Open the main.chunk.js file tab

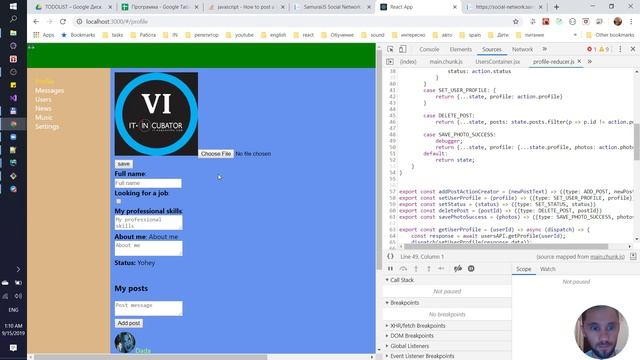[x=446, y=62]
